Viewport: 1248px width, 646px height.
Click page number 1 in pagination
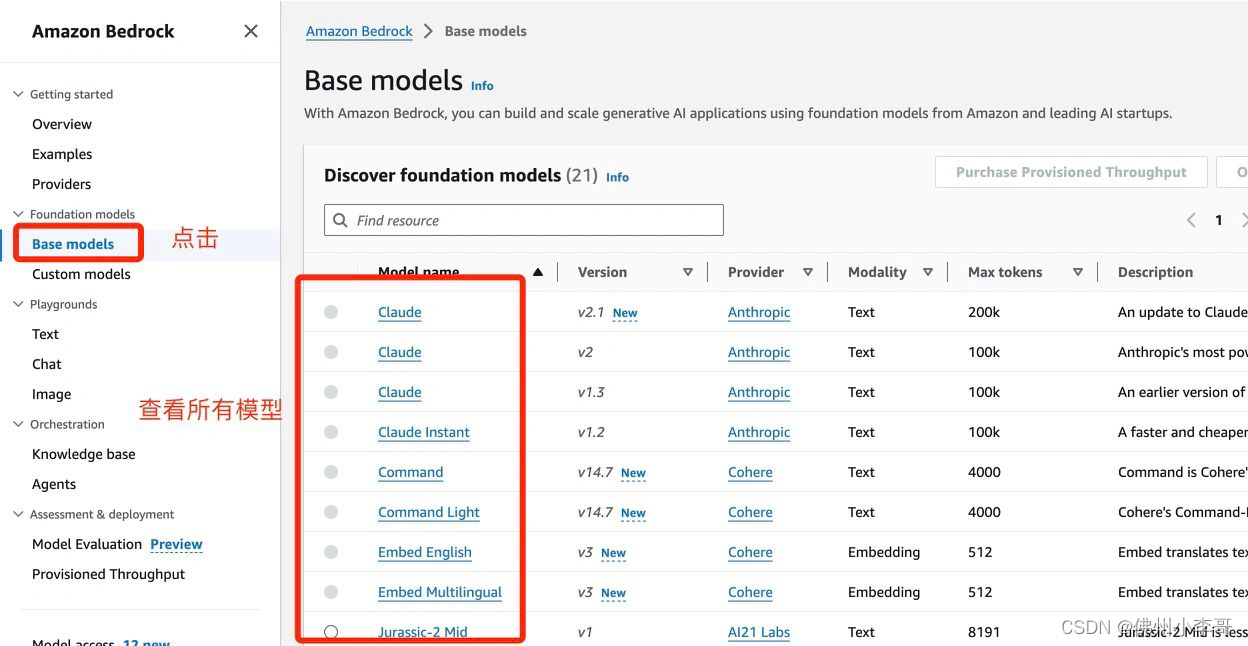pos(1219,220)
